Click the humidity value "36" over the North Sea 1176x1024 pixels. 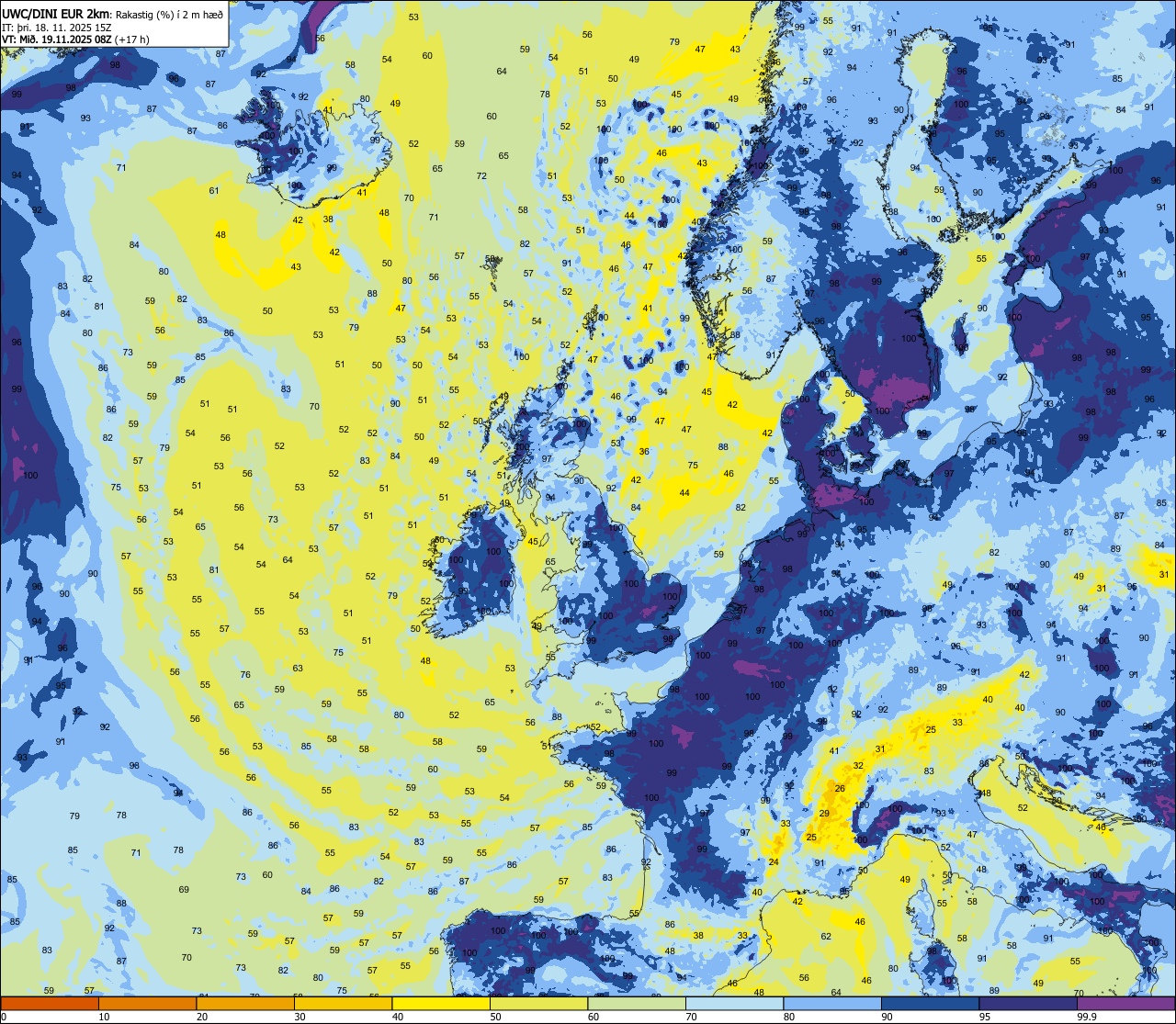point(644,452)
